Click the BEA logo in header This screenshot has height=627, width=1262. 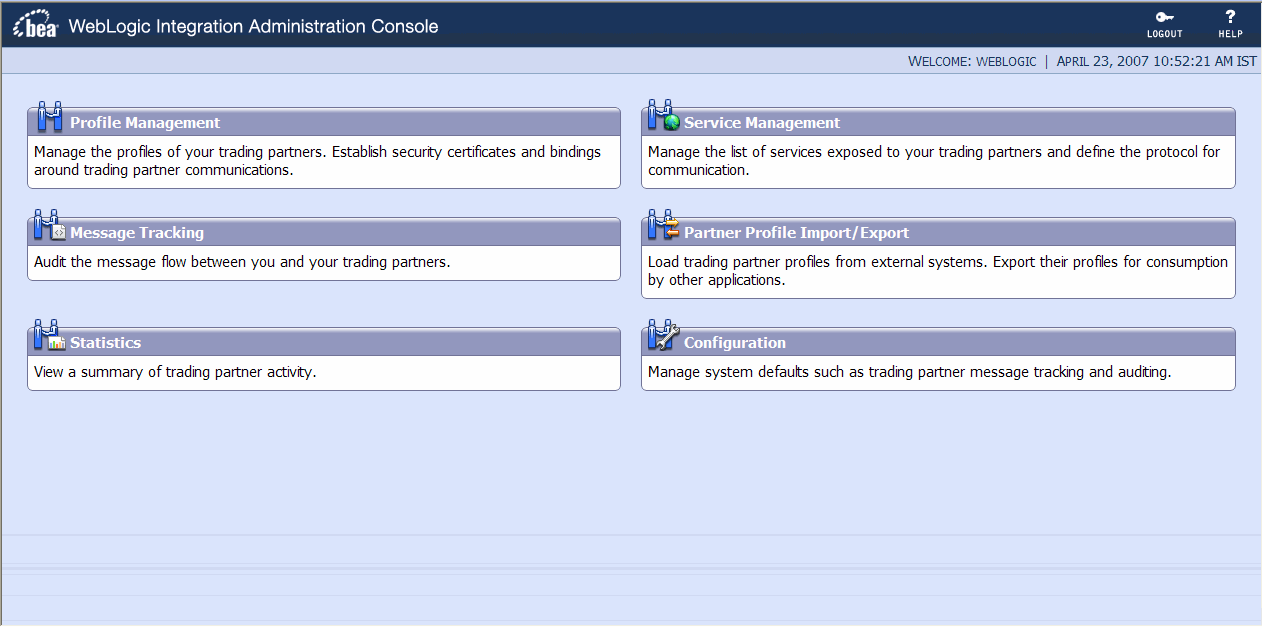[35, 25]
